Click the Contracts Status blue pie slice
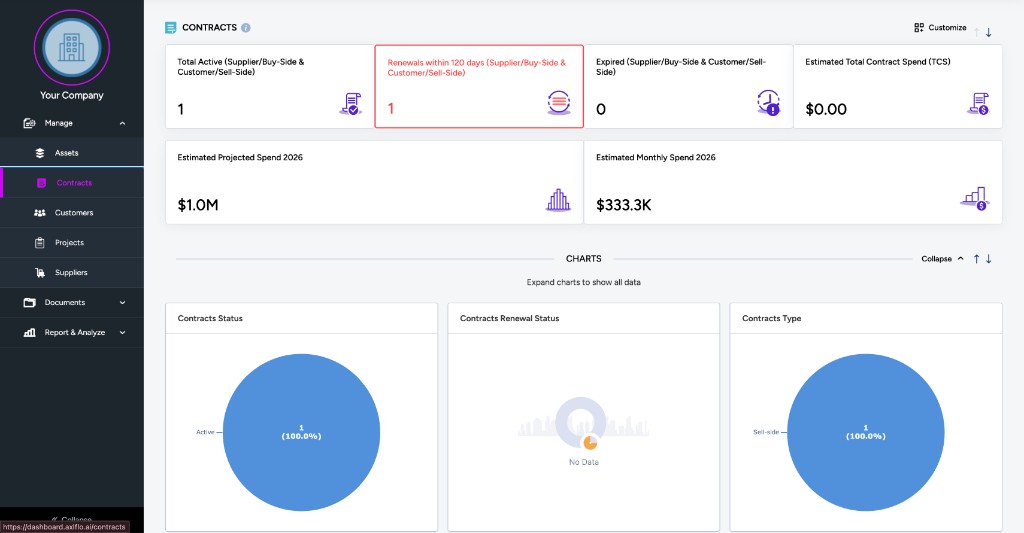This screenshot has height=533, width=1024. (x=301, y=432)
